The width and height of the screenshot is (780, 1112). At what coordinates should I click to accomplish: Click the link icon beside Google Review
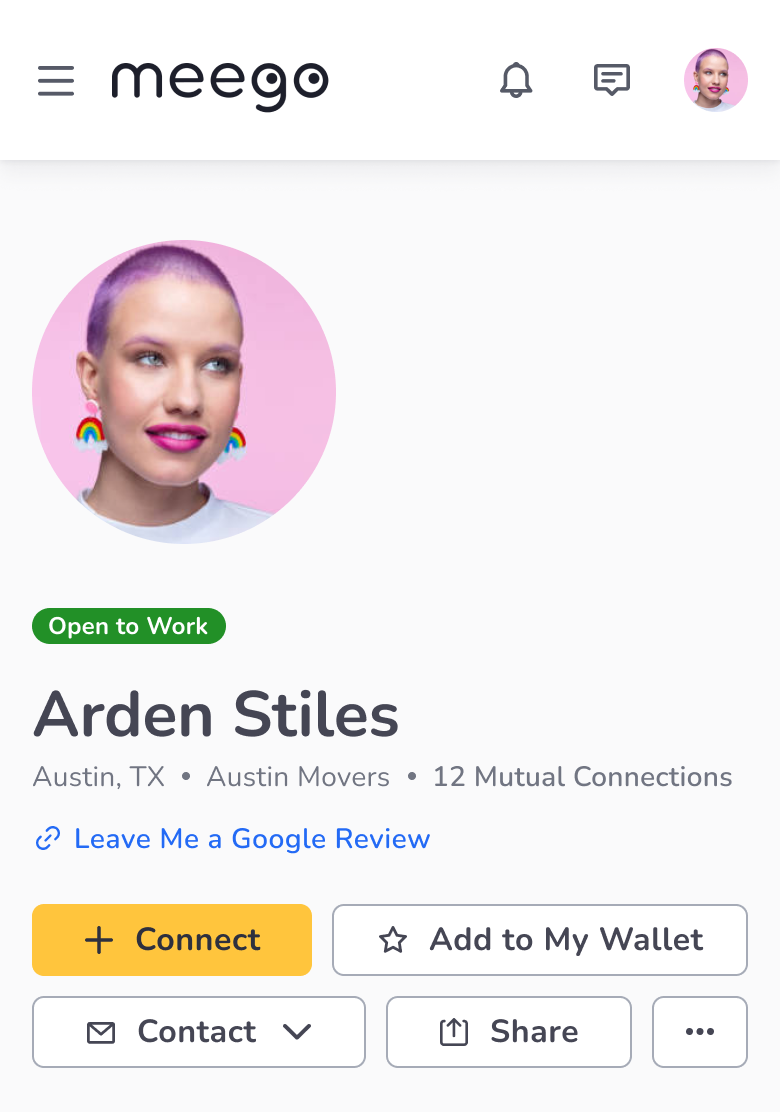[x=48, y=839]
